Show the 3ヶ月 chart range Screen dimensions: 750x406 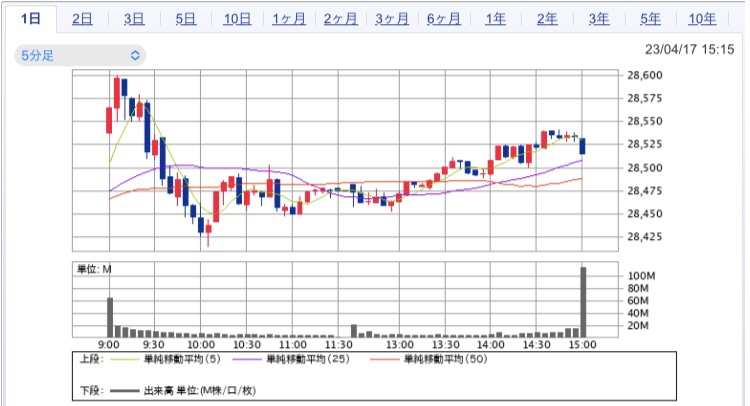click(392, 19)
